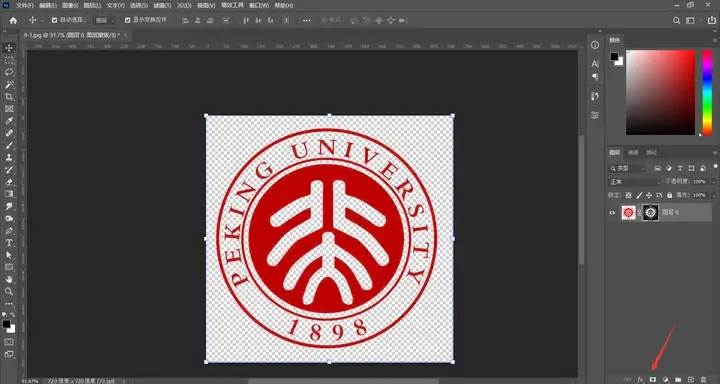720x384 pixels.
Task: Click the layer mask thumbnail of layer 0
Action: (x=650, y=213)
